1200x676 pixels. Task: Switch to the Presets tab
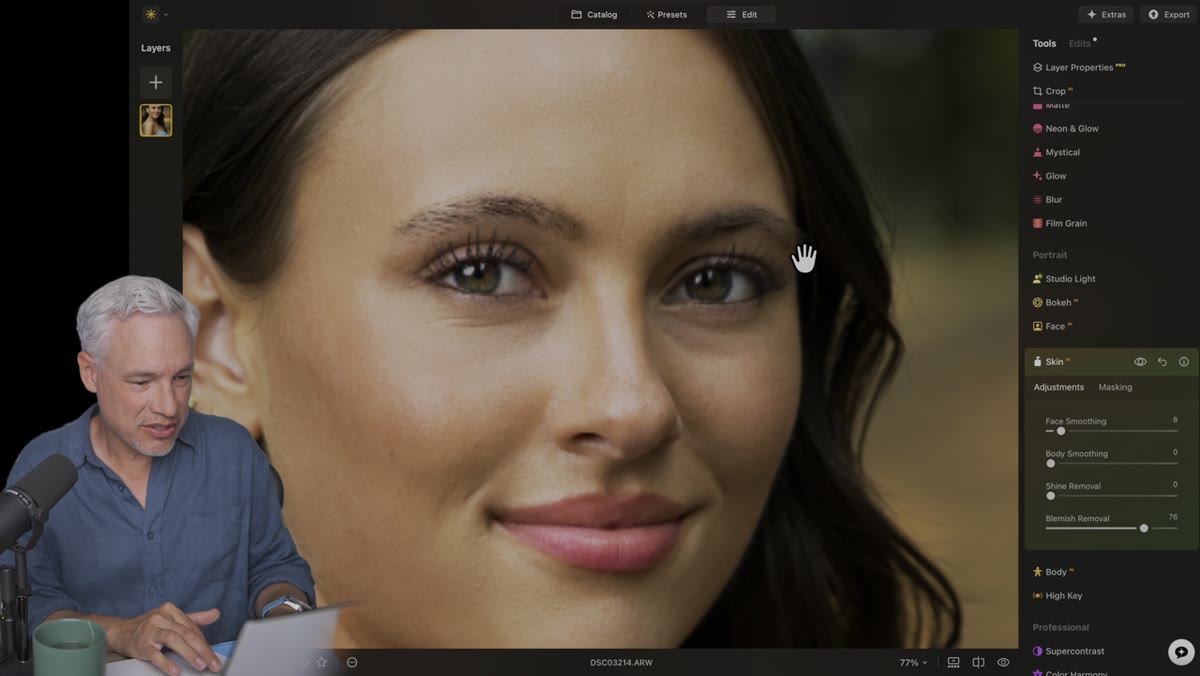pos(666,14)
